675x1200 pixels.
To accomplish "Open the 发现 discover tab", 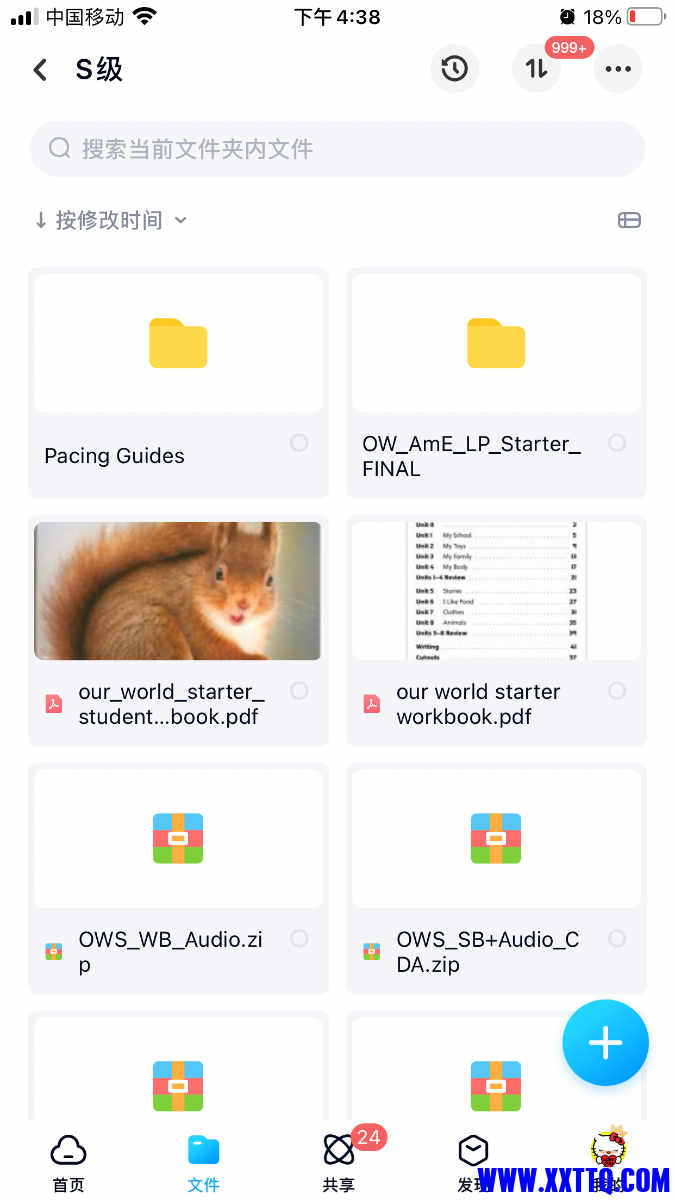I will coord(473,1163).
